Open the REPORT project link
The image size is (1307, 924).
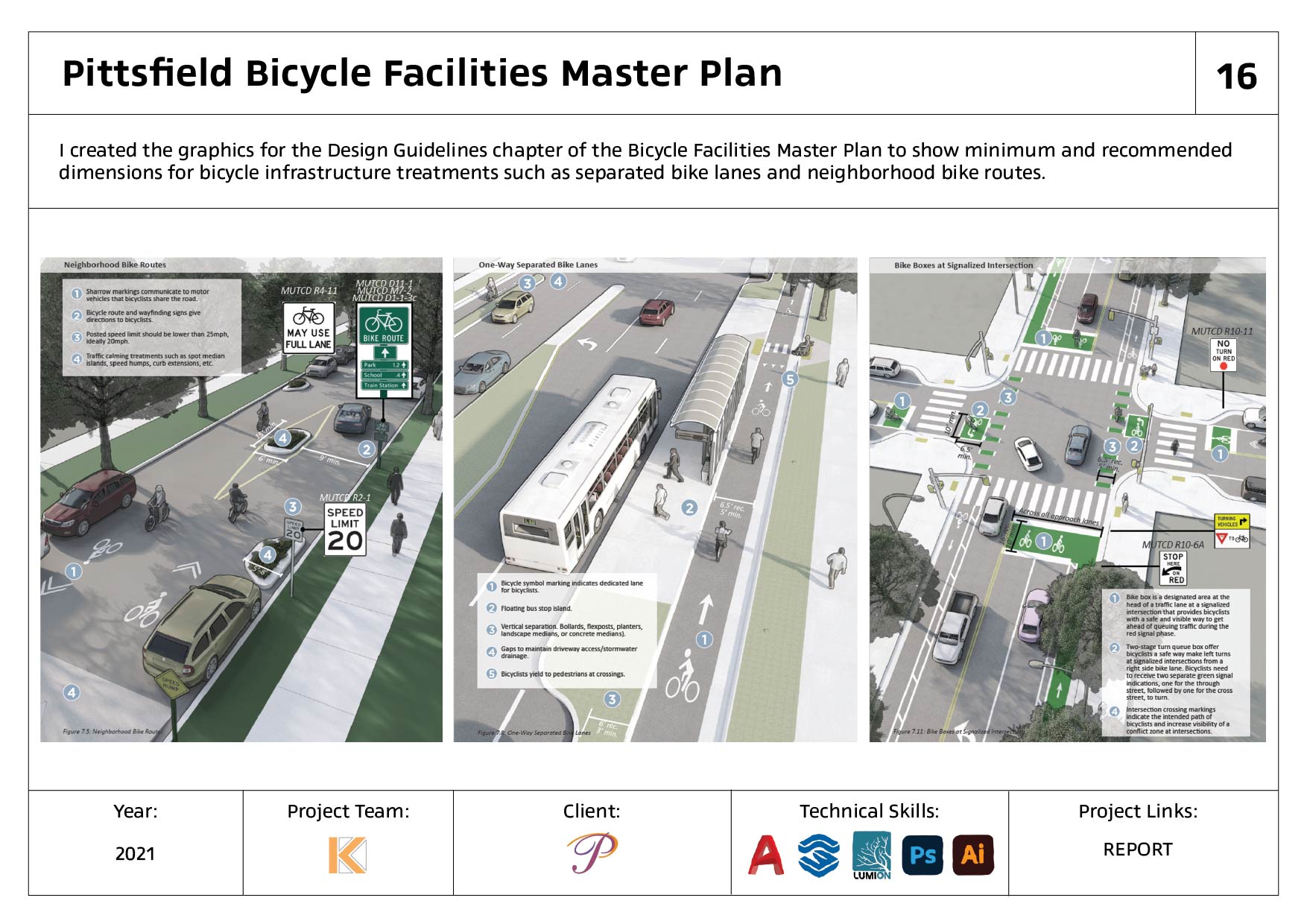tap(1137, 849)
